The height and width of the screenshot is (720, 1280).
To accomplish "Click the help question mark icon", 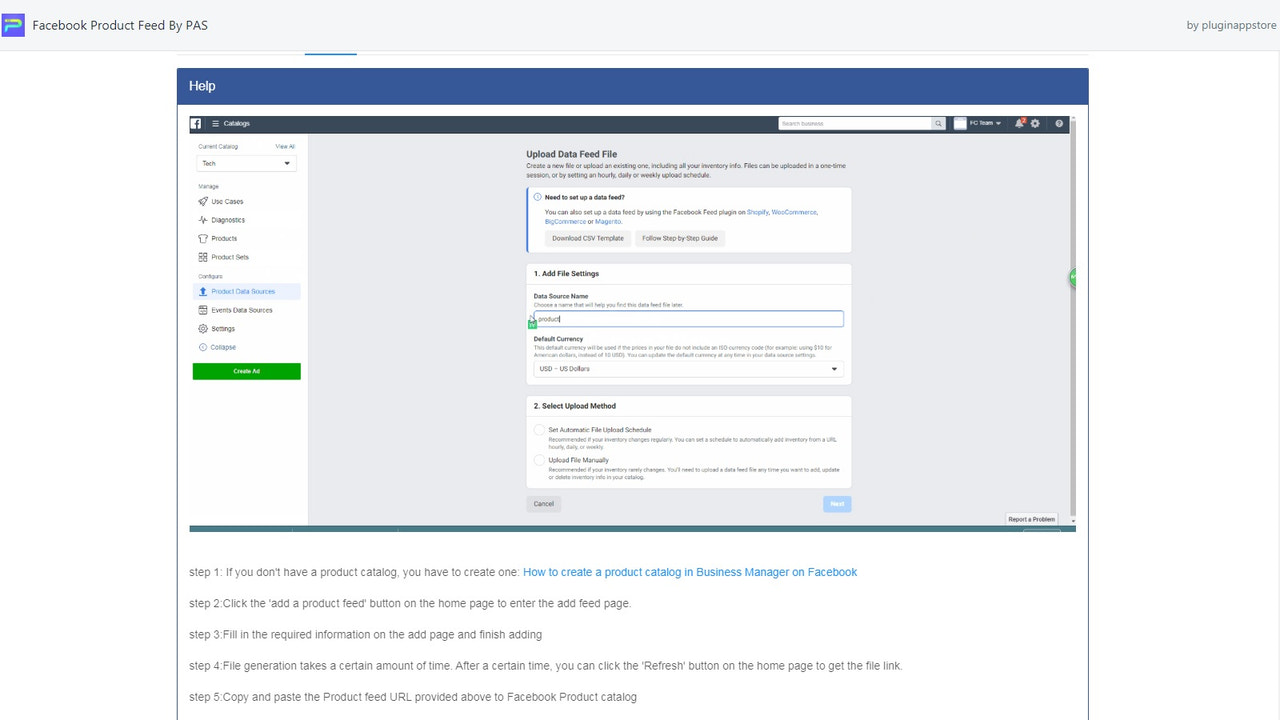I will pyautogui.click(x=1059, y=123).
